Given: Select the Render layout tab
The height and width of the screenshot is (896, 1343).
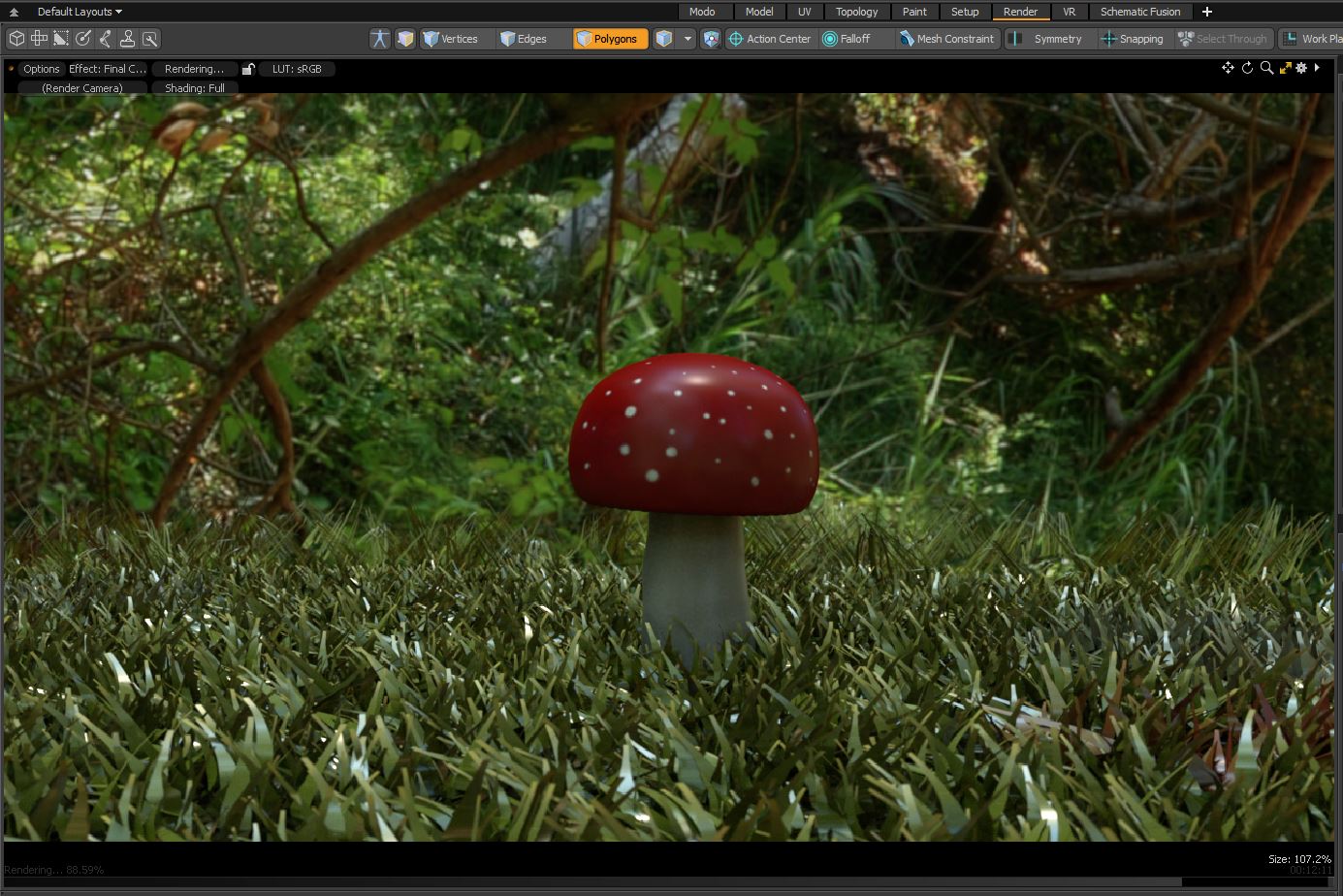Looking at the screenshot, I should point(1021,12).
